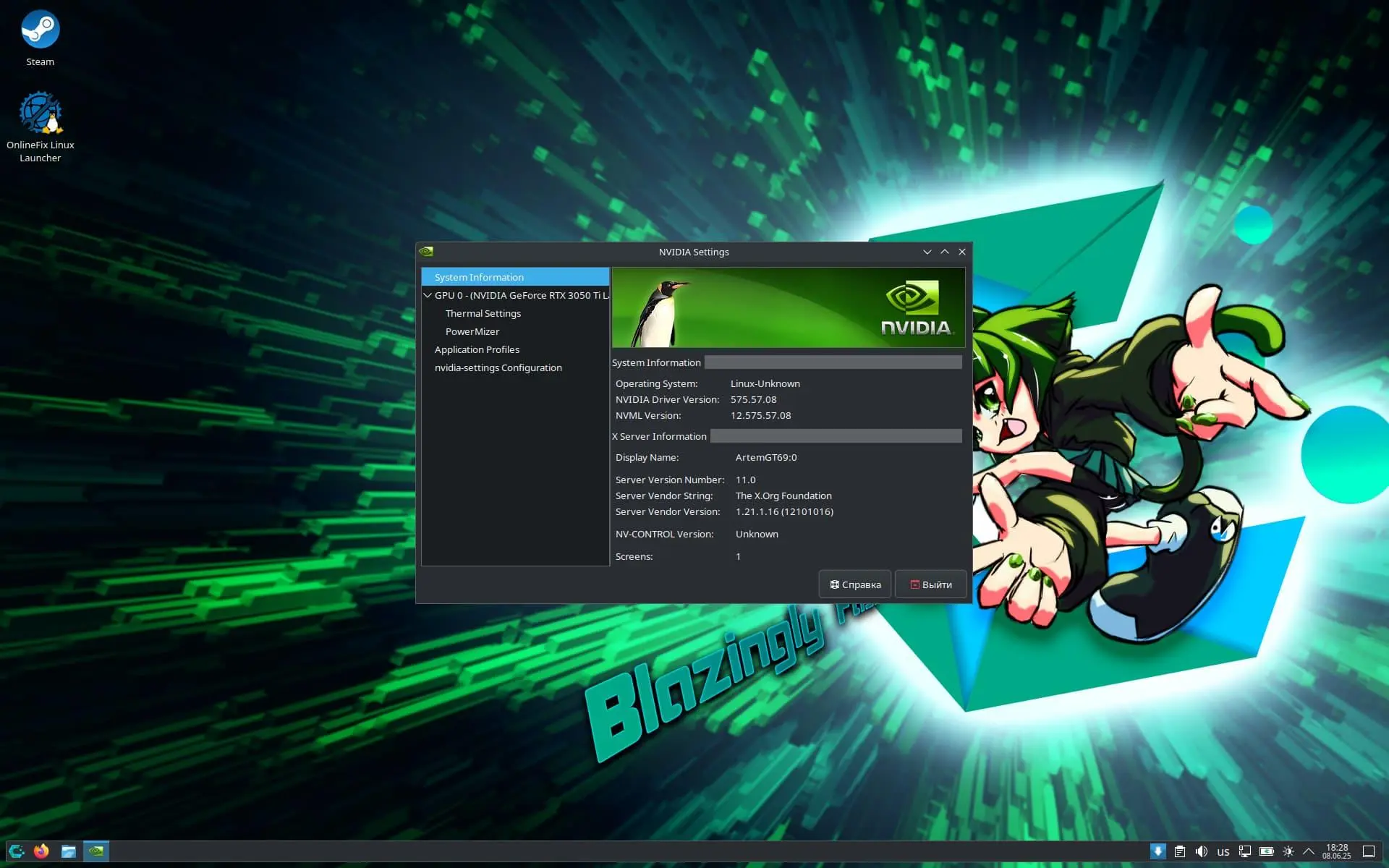The image size is (1389, 868).
Task: Expand hidden system tray icons arrow
Action: pyautogui.click(x=1309, y=851)
